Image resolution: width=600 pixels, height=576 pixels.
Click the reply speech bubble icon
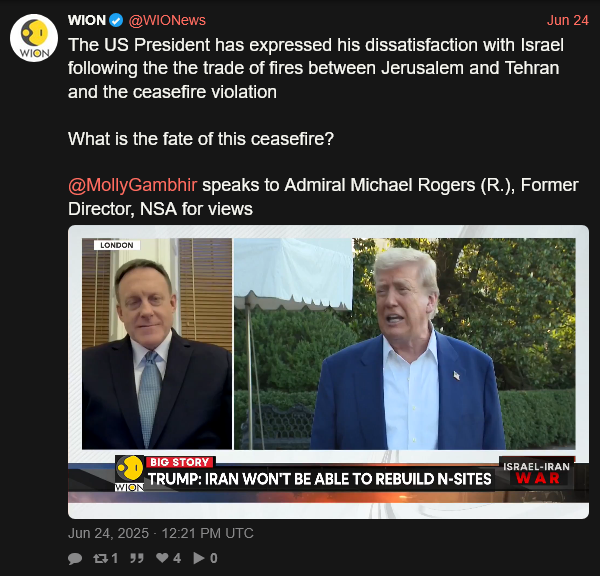point(75,558)
